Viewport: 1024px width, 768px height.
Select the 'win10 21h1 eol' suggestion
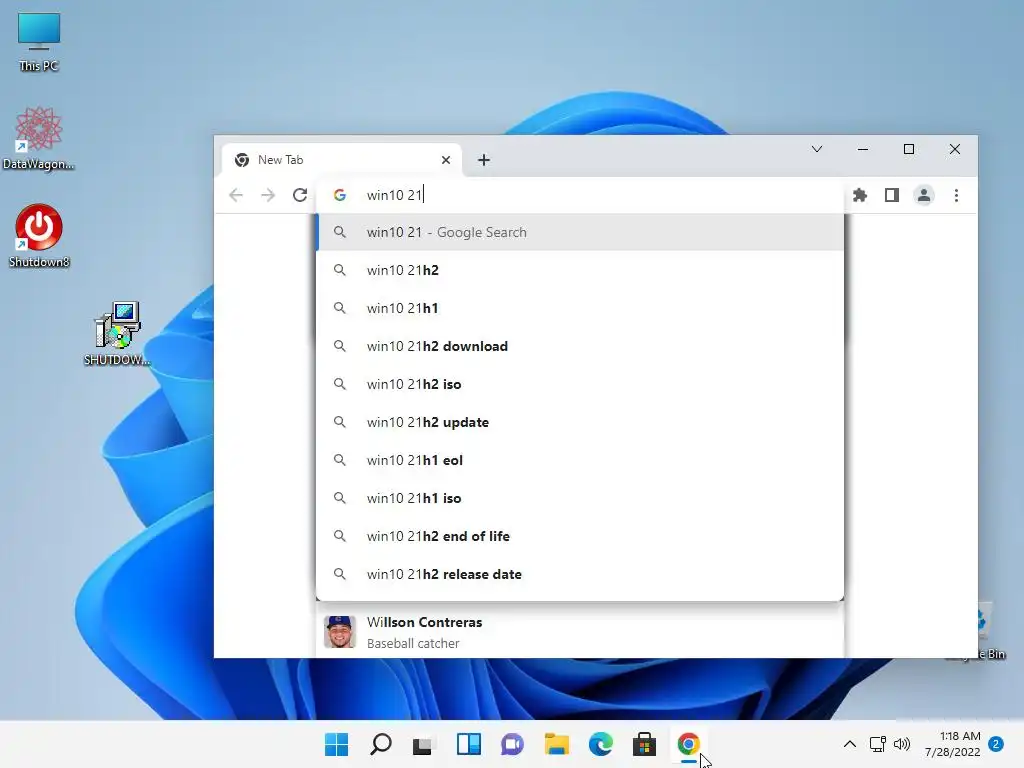[x=580, y=460]
